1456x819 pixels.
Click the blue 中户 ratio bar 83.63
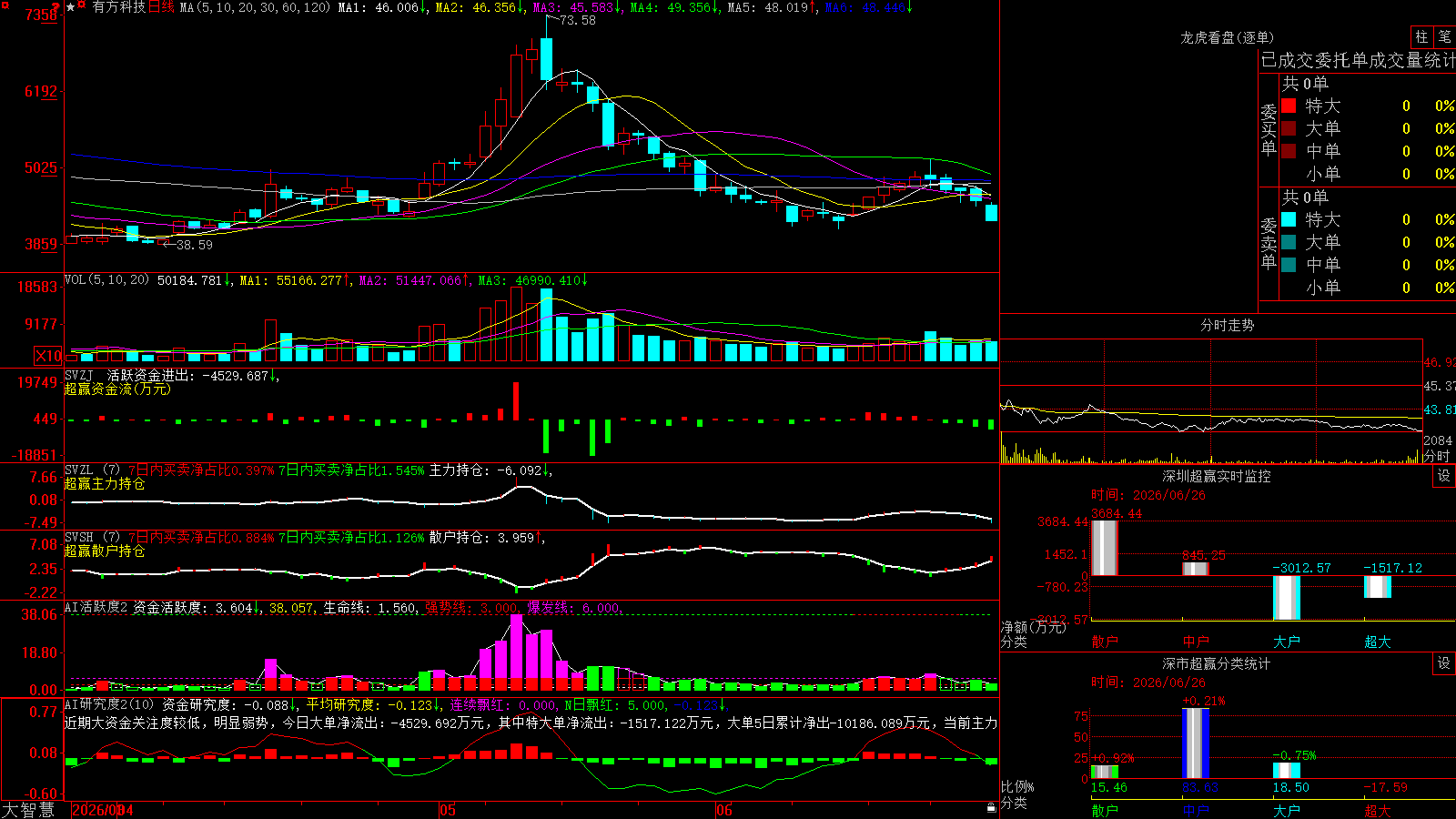[1195, 743]
